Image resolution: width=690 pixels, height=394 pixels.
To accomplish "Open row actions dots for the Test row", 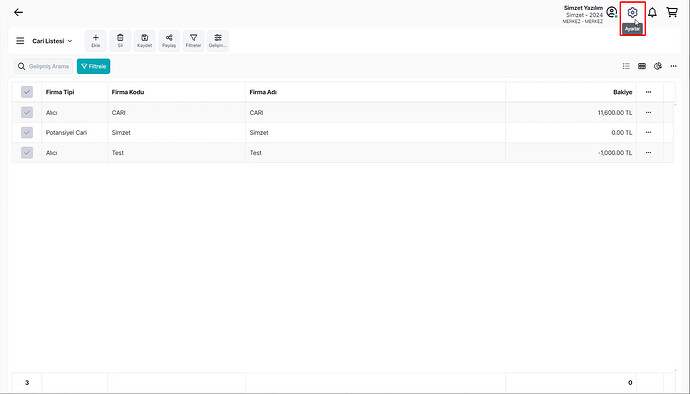I will (x=648, y=152).
